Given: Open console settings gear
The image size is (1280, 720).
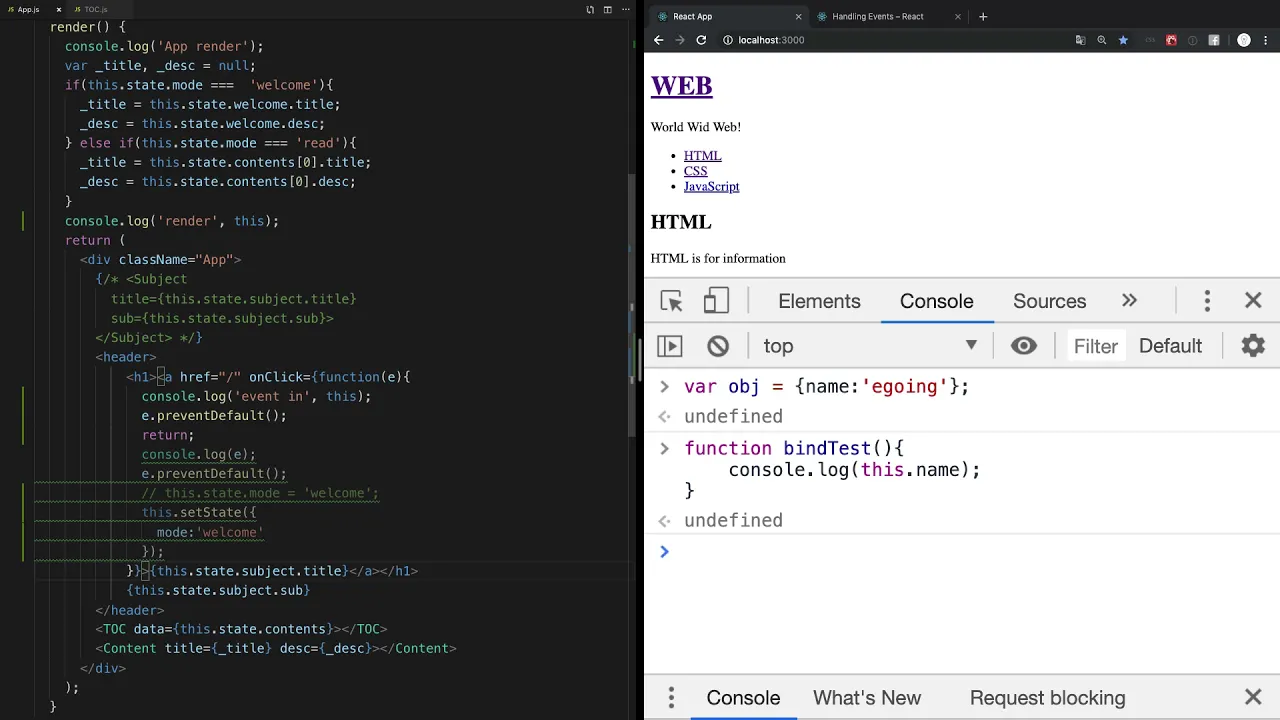Looking at the screenshot, I should pos(1253,346).
